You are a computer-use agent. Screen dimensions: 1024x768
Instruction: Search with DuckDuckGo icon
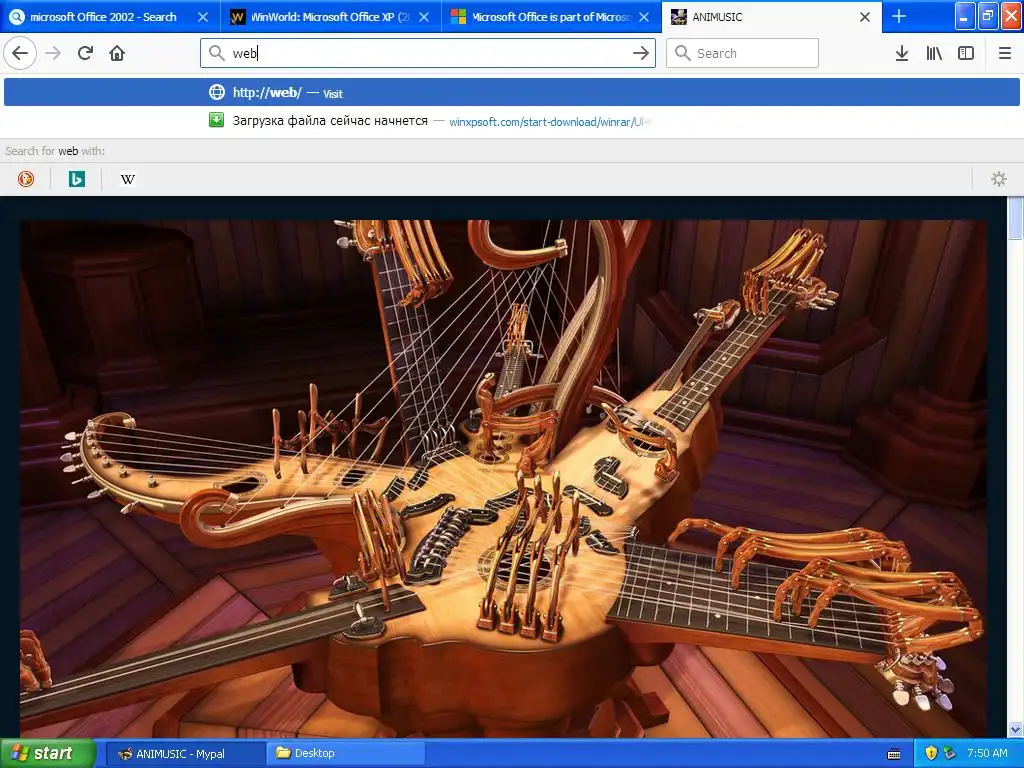[26, 179]
